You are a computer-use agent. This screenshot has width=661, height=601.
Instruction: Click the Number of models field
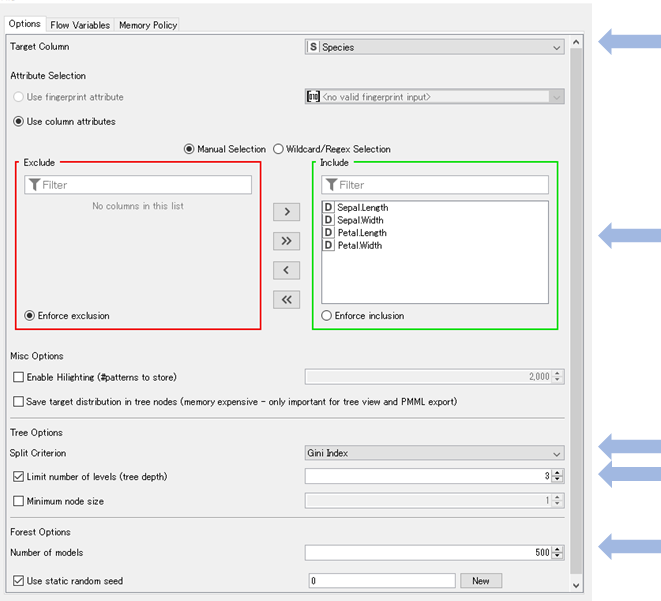428,553
